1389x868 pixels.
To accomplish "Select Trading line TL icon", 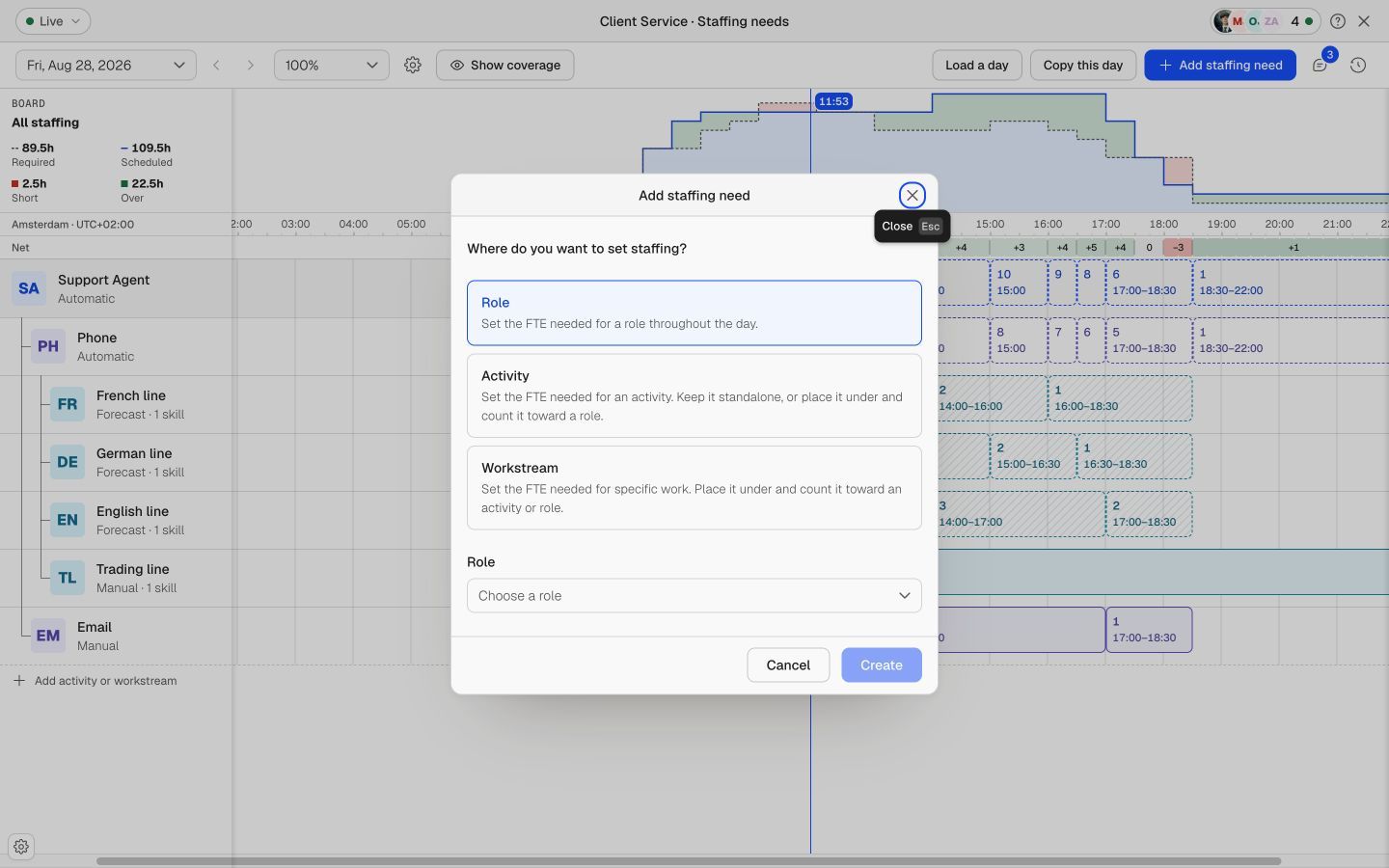I will 68,577.
